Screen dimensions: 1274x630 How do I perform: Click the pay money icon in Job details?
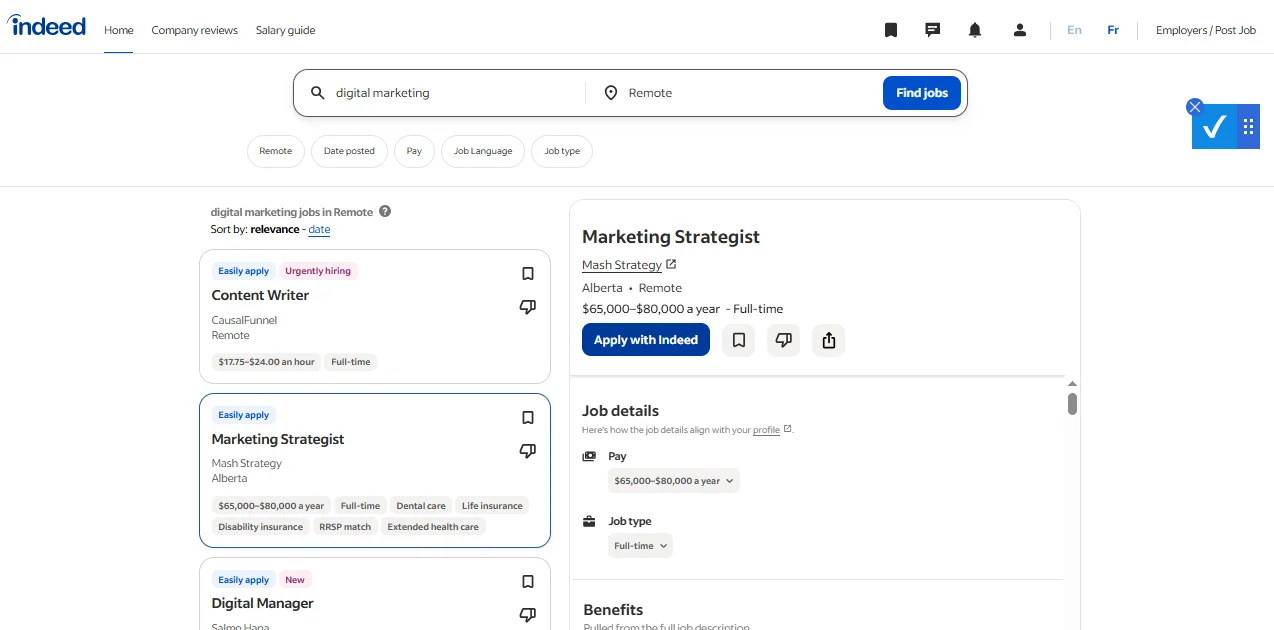pyautogui.click(x=589, y=456)
